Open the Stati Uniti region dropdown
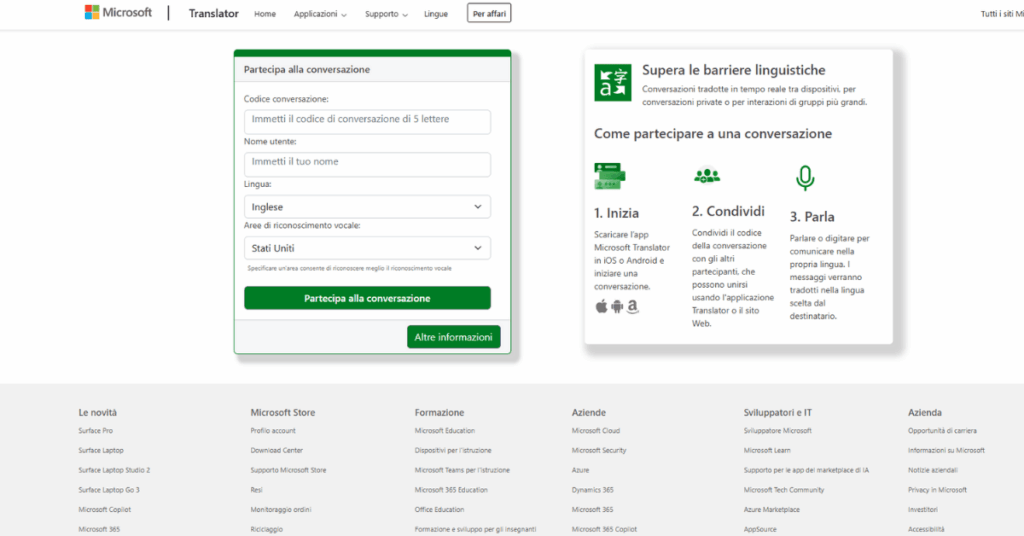The width and height of the screenshot is (1024, 536). coord(367,248)
